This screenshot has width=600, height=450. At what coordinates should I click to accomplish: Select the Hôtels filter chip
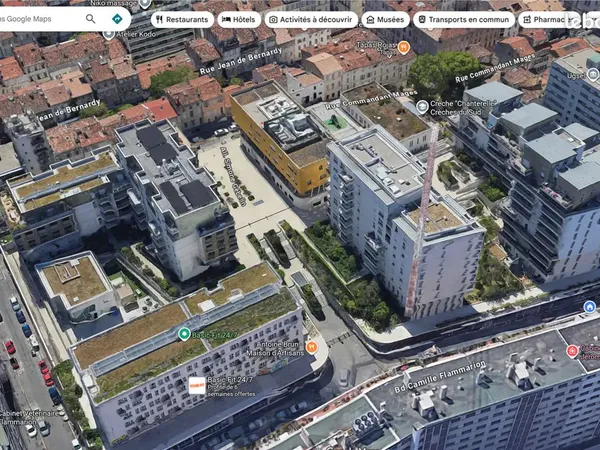[239, 20]
